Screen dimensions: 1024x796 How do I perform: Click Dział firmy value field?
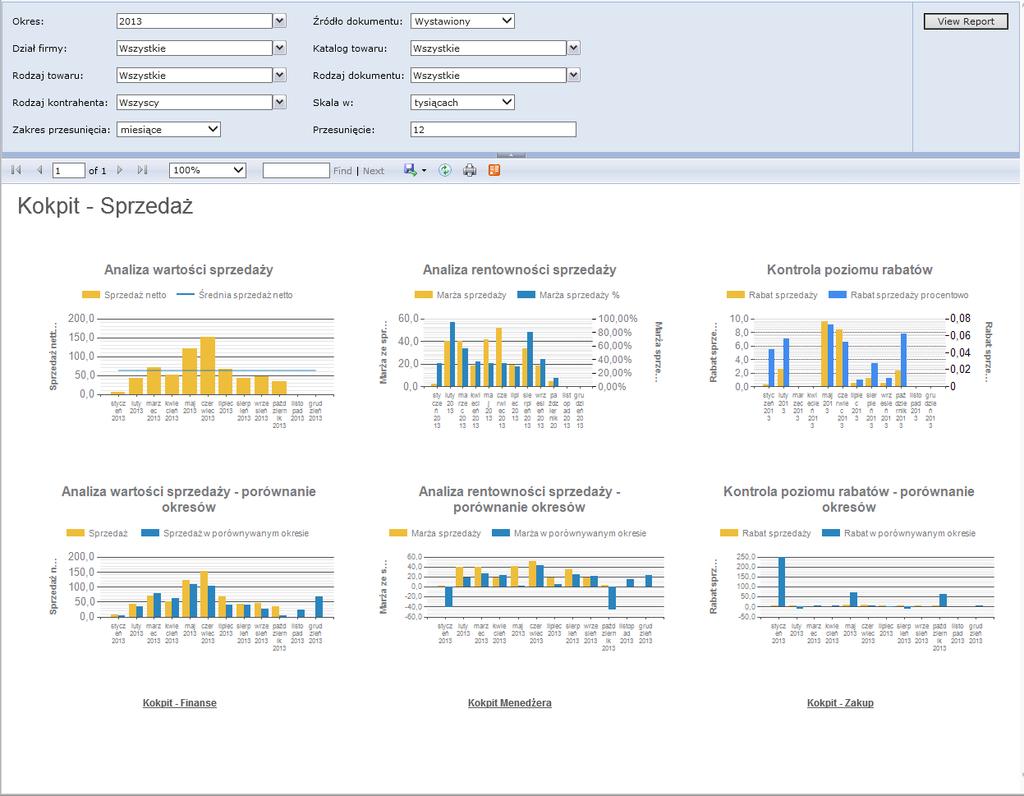pos(195,48)
